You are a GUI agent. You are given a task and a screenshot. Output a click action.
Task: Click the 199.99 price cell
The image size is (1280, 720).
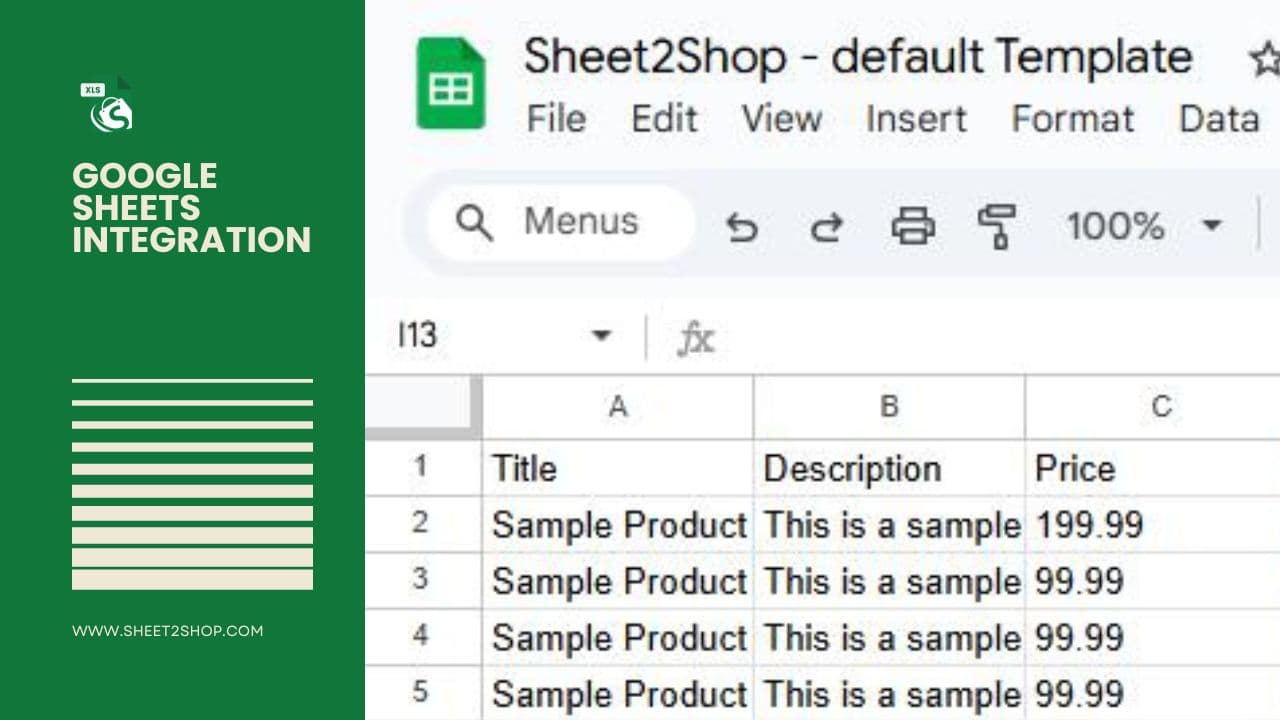(1153, 524)
